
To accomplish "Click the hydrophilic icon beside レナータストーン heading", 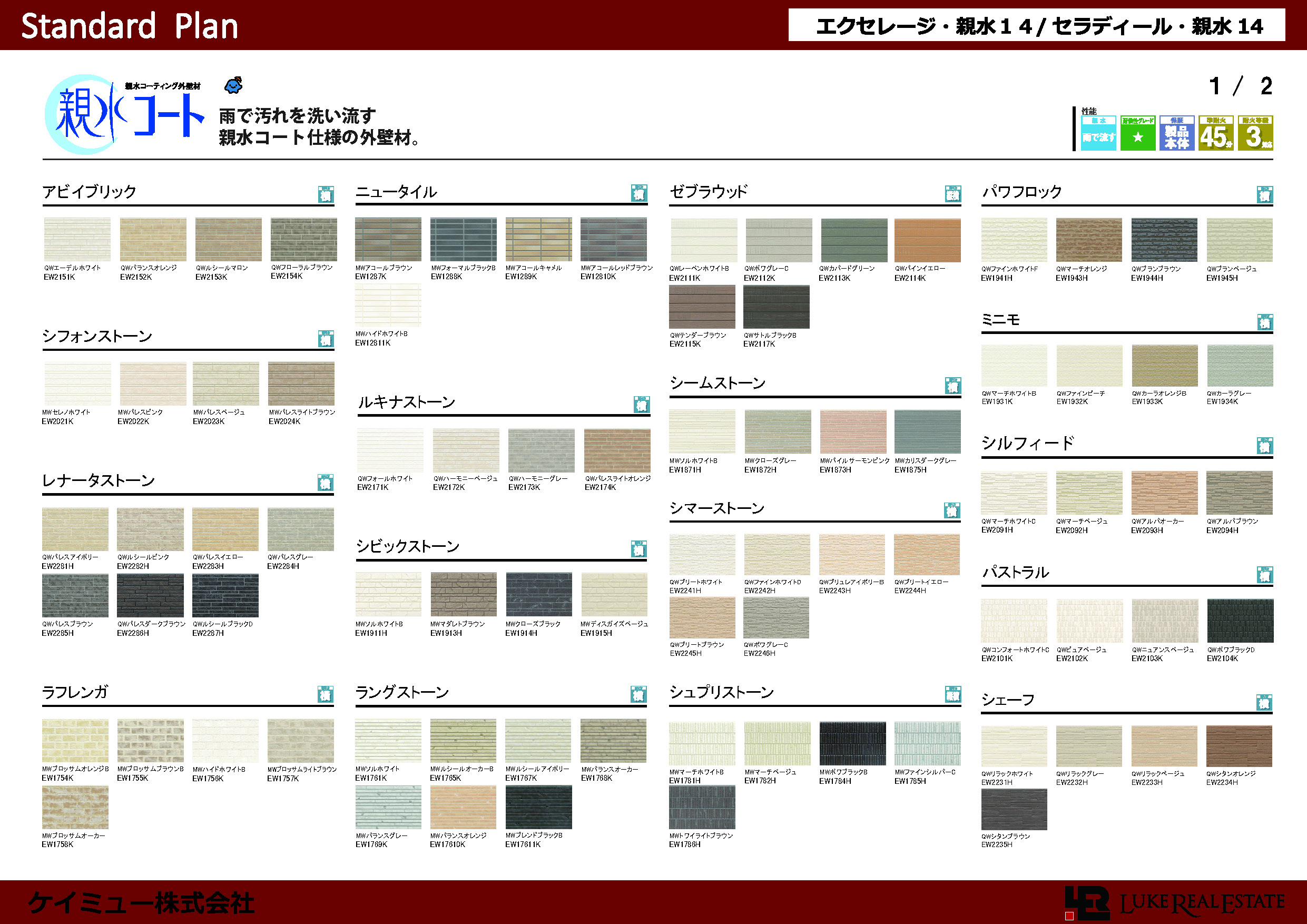I will (326, 483).
